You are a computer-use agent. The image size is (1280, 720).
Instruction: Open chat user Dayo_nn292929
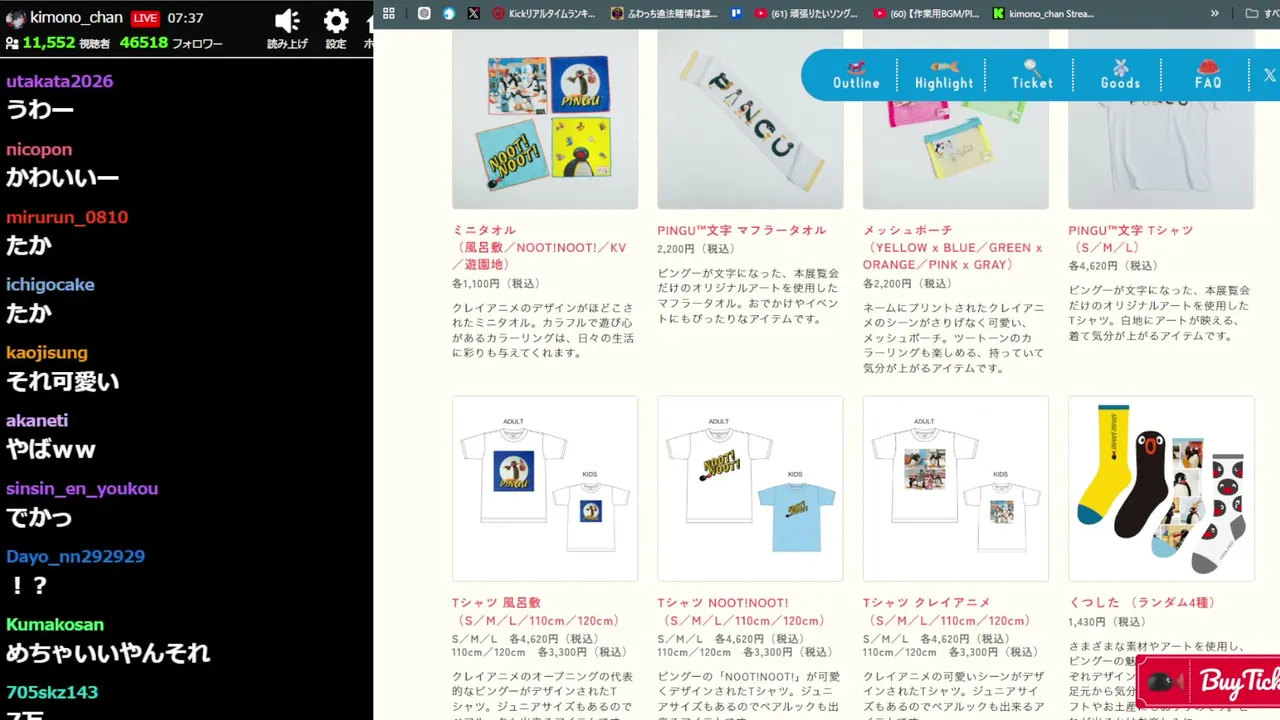[x=75, y=557]
